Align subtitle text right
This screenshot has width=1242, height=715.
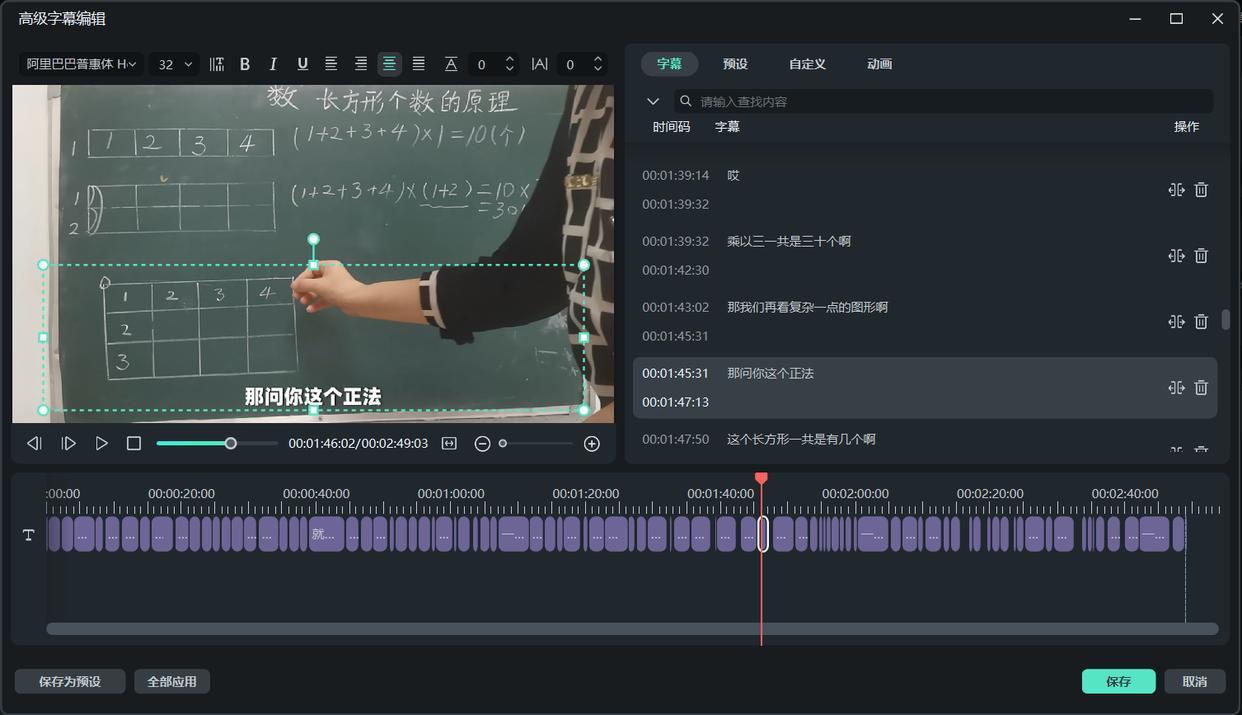point(360,64)
